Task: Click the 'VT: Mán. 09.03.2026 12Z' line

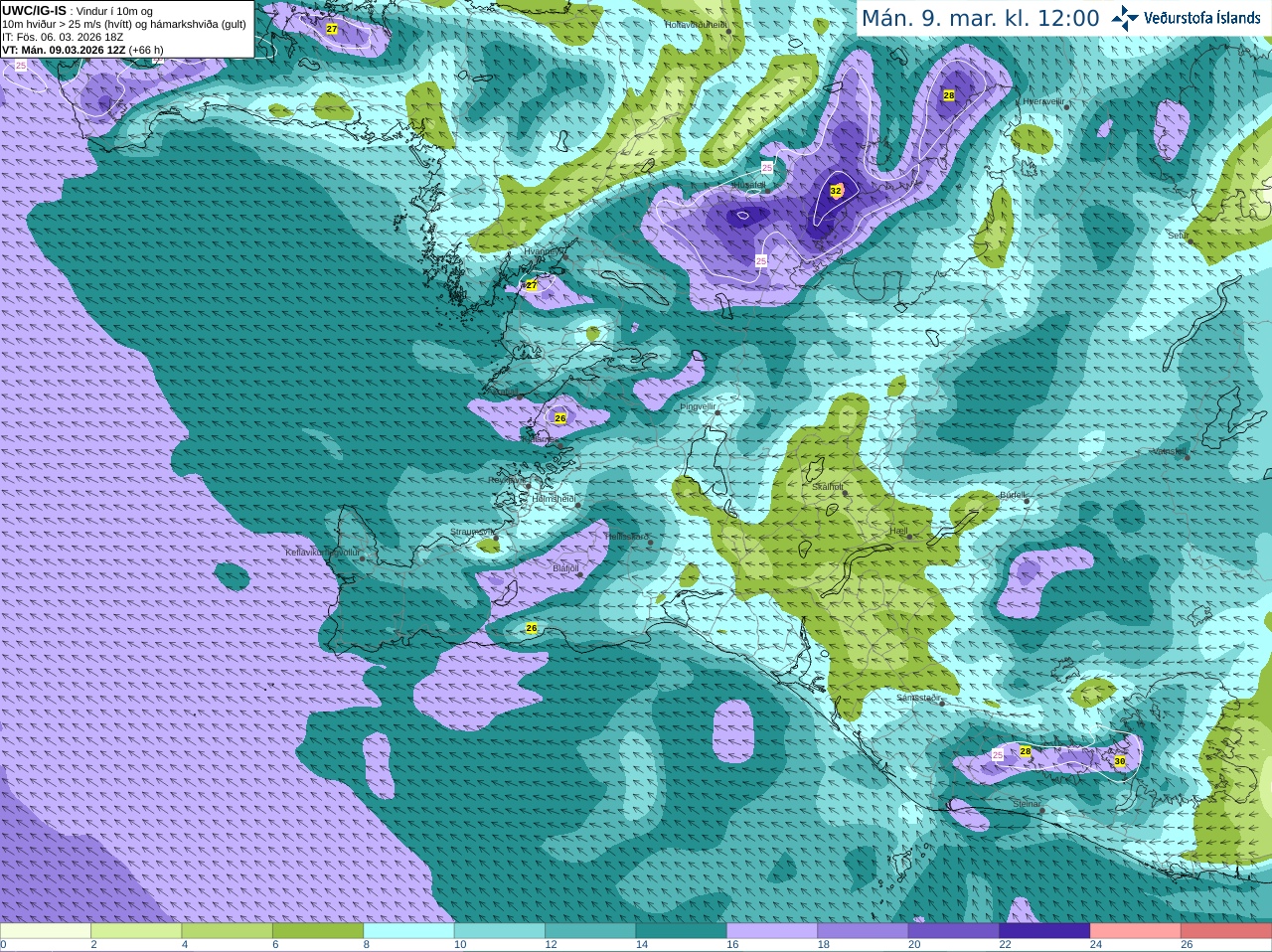Action: pyautogui.click(x=64, y=50)
